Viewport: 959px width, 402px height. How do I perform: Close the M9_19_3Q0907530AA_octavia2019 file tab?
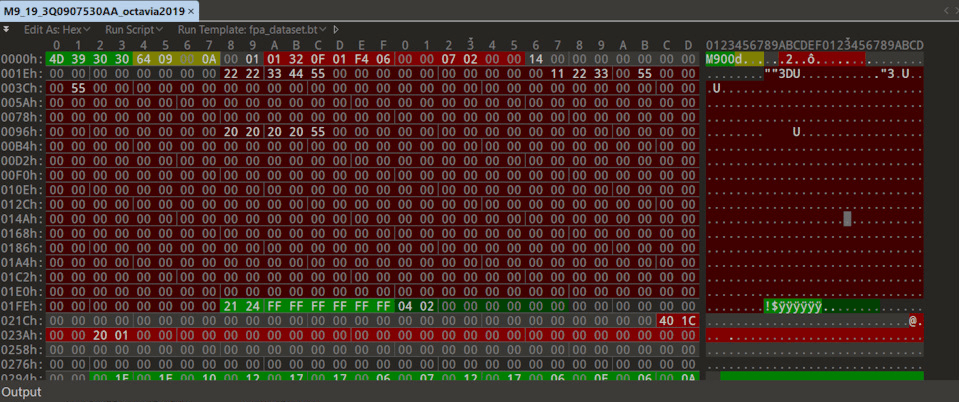191,10
